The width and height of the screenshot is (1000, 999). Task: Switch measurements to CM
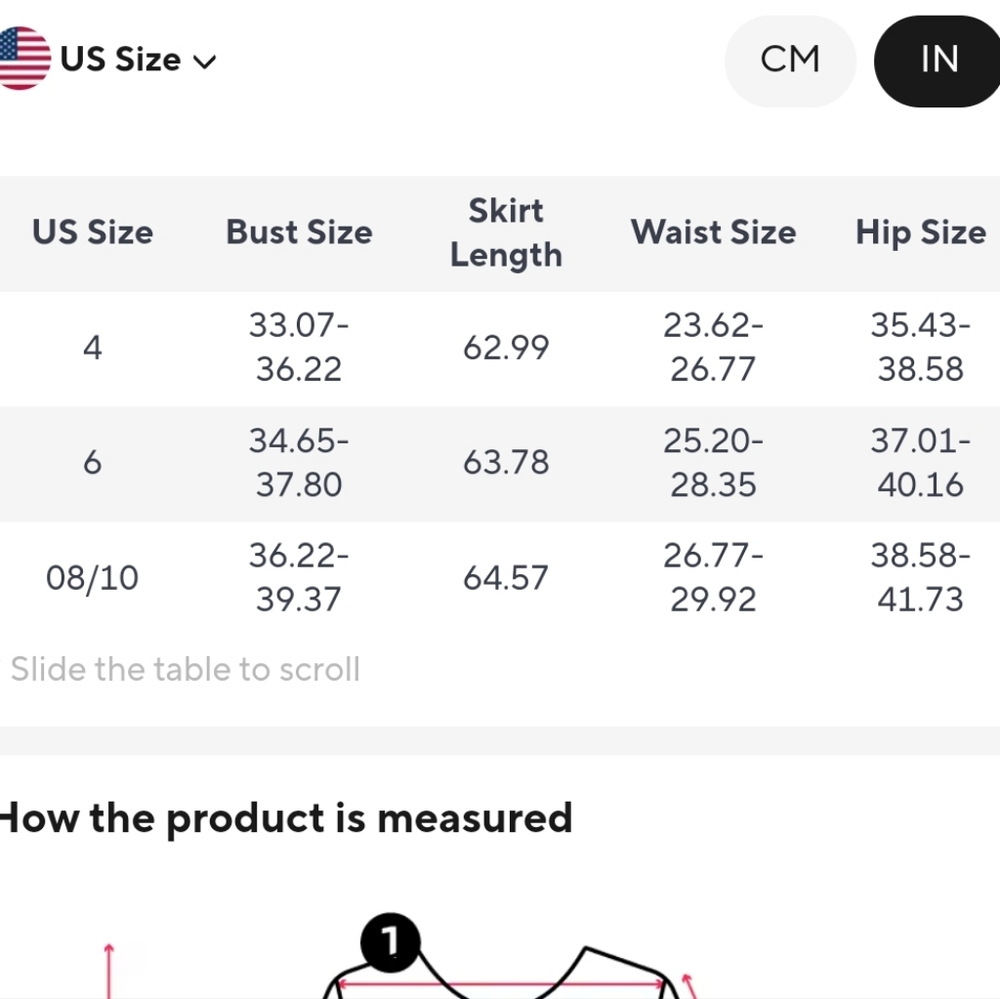pyautogui.click(x=790, y=60)
